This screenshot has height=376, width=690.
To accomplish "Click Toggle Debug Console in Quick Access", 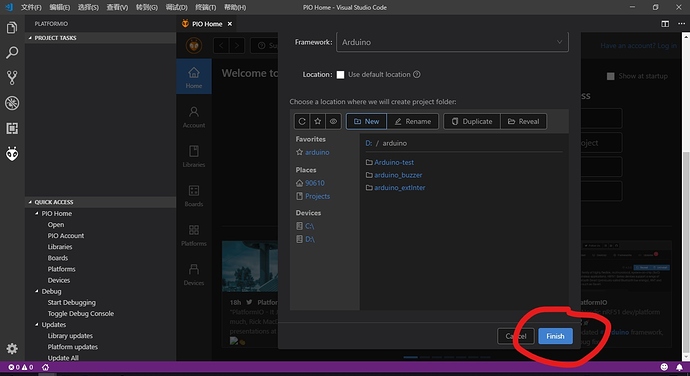I will pos(81,314).
